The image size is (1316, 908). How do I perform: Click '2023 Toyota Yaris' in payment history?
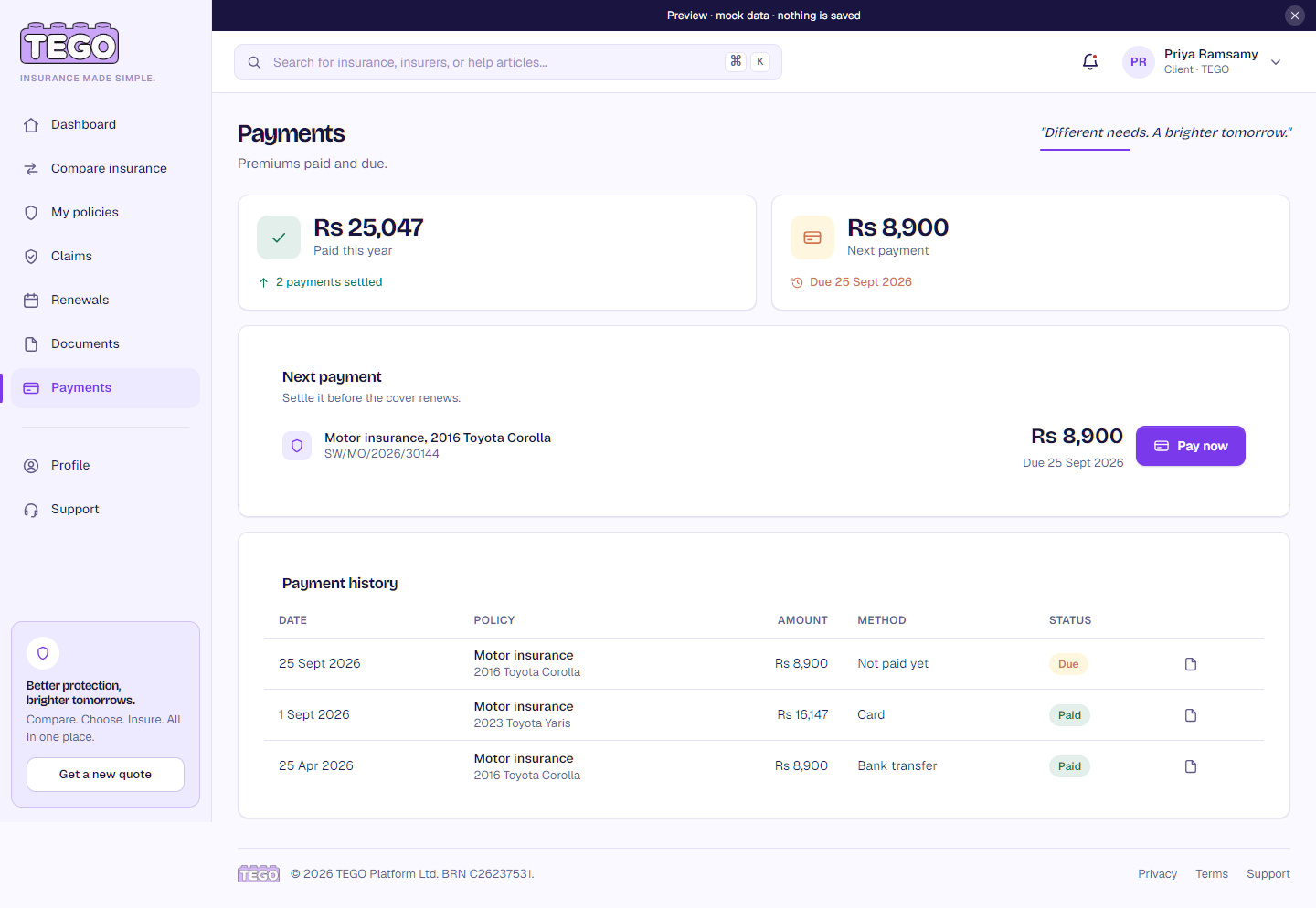522,723
